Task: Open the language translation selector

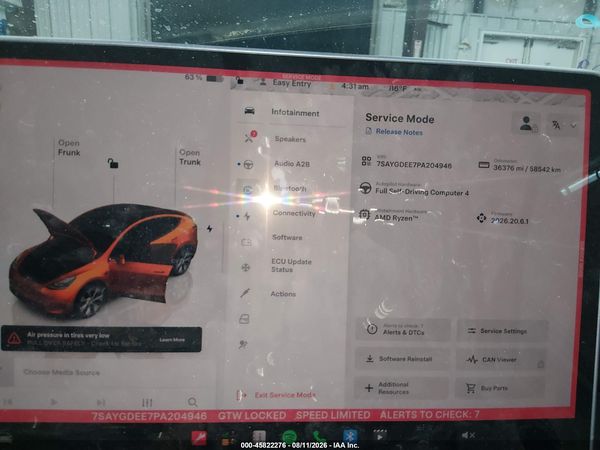Action: 564,125
